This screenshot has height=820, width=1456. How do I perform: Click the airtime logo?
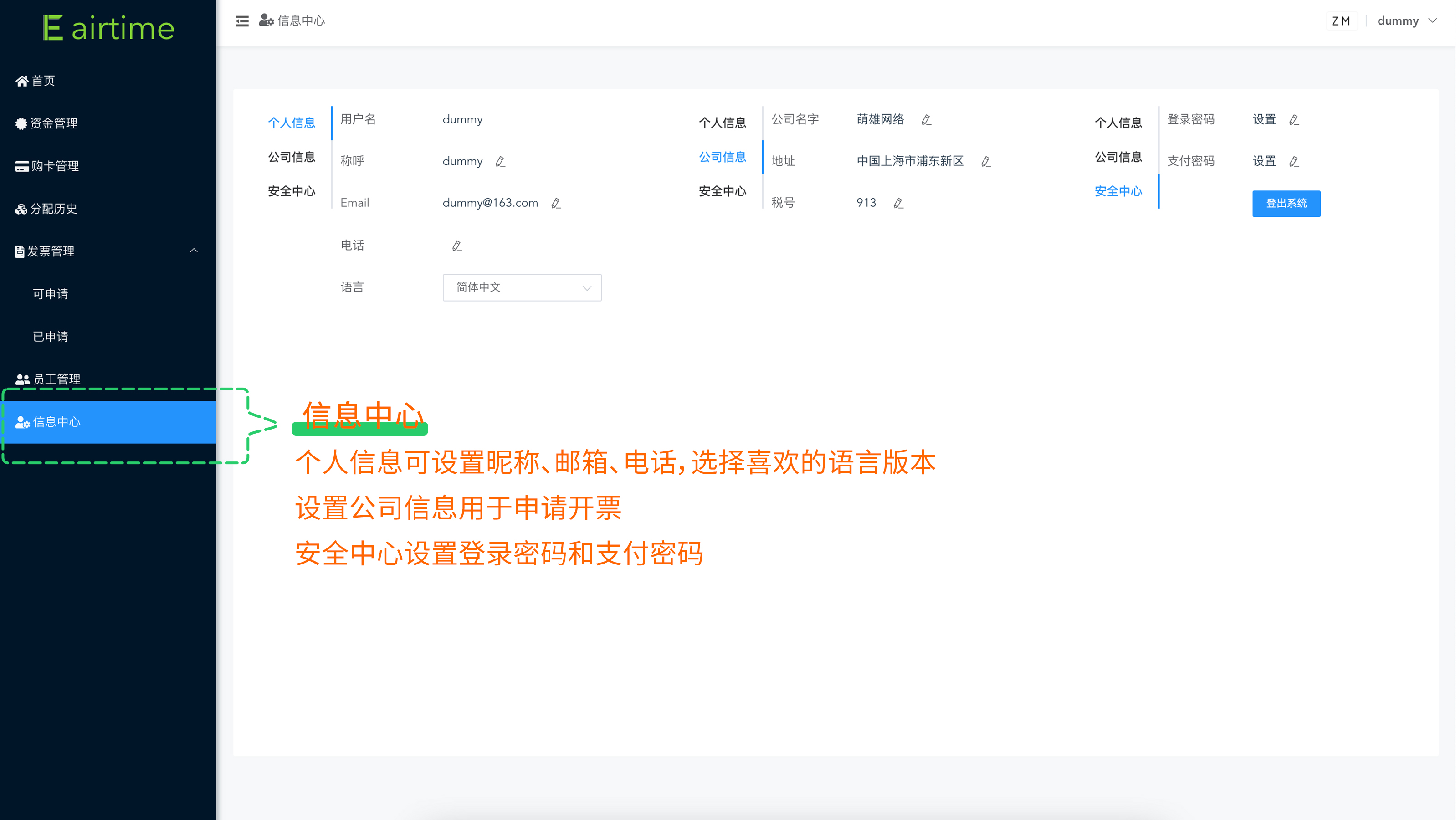click(x=108, y=28)
